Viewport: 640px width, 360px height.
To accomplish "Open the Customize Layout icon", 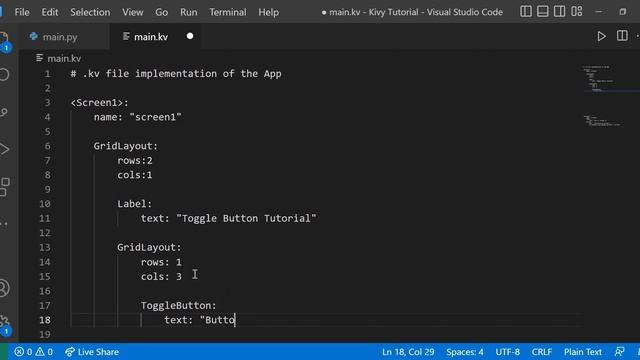I will click(x=576, y=11).
